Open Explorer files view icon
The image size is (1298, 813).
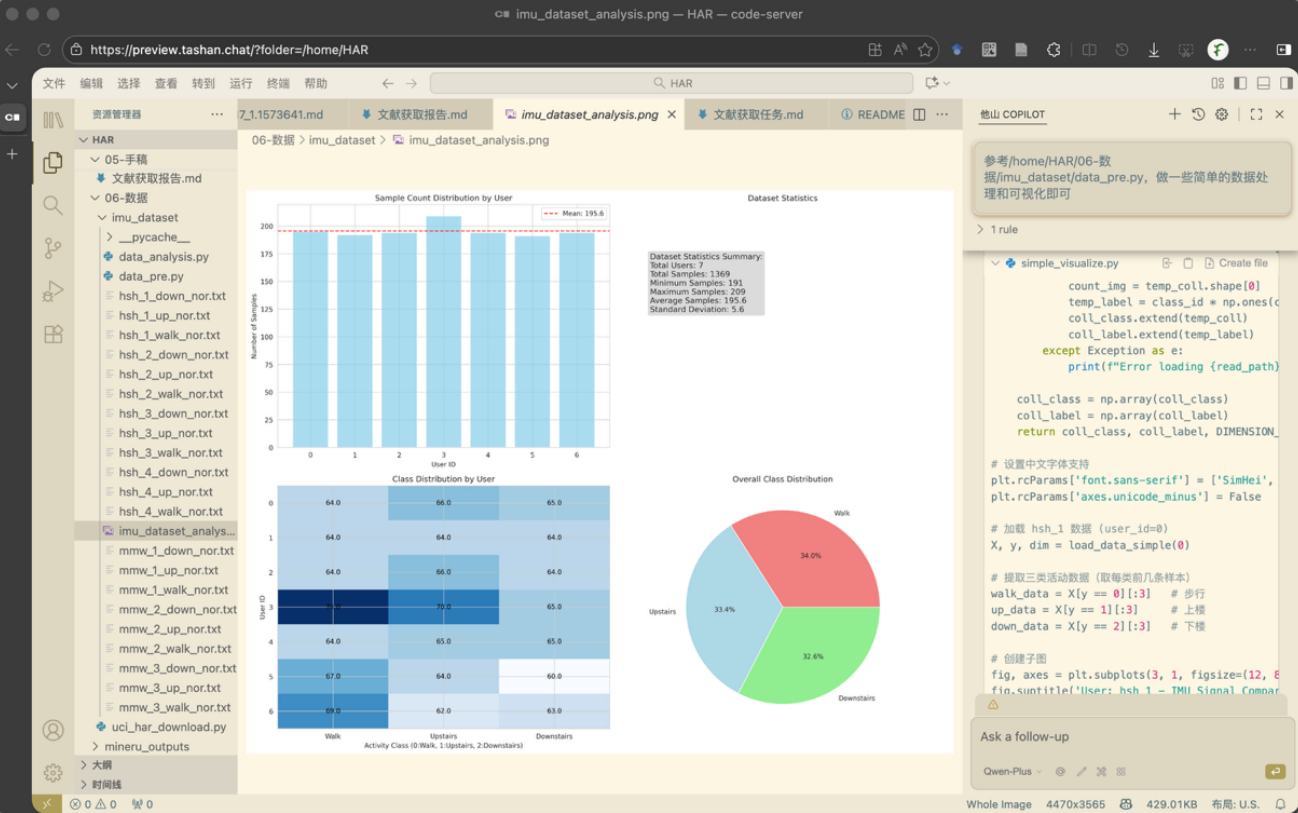pos(53,162)
